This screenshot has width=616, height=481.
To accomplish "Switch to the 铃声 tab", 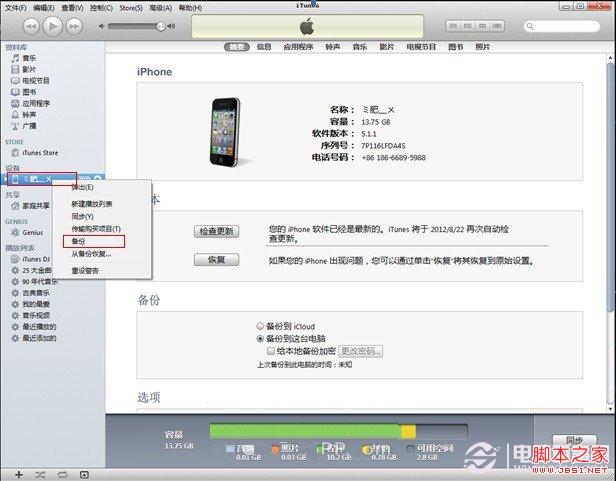I will coord(332,47).
